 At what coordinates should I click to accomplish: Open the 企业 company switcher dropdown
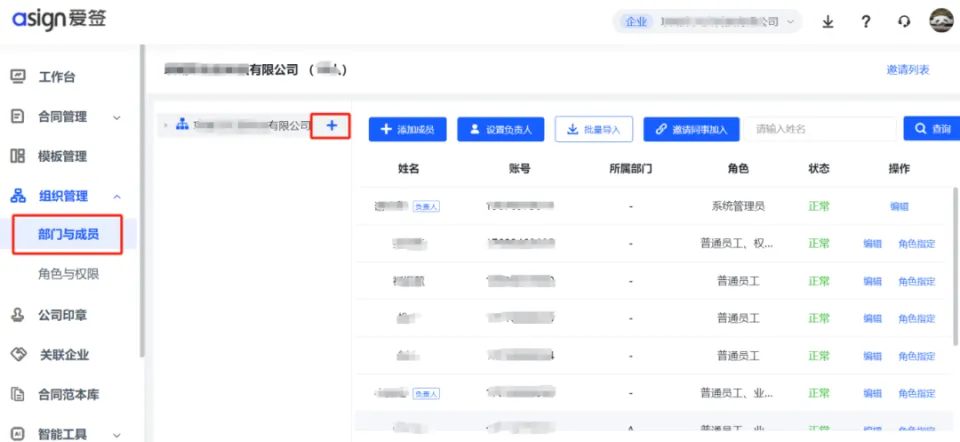(707, 21)
